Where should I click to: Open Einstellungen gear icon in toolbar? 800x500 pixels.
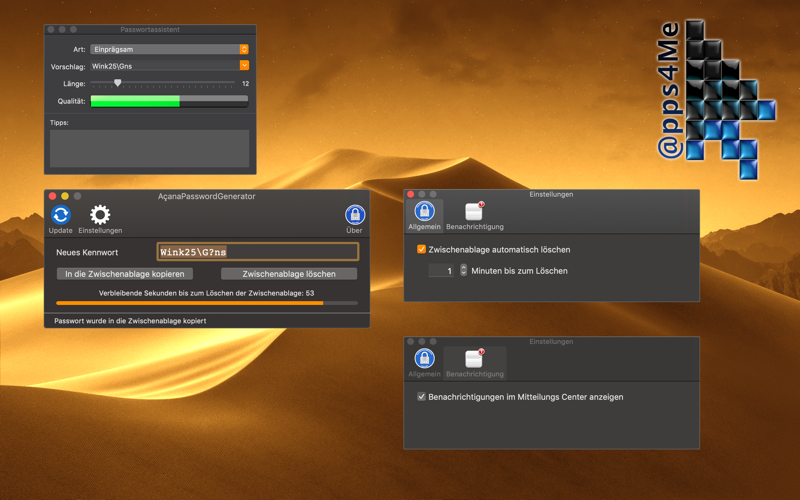100,215
